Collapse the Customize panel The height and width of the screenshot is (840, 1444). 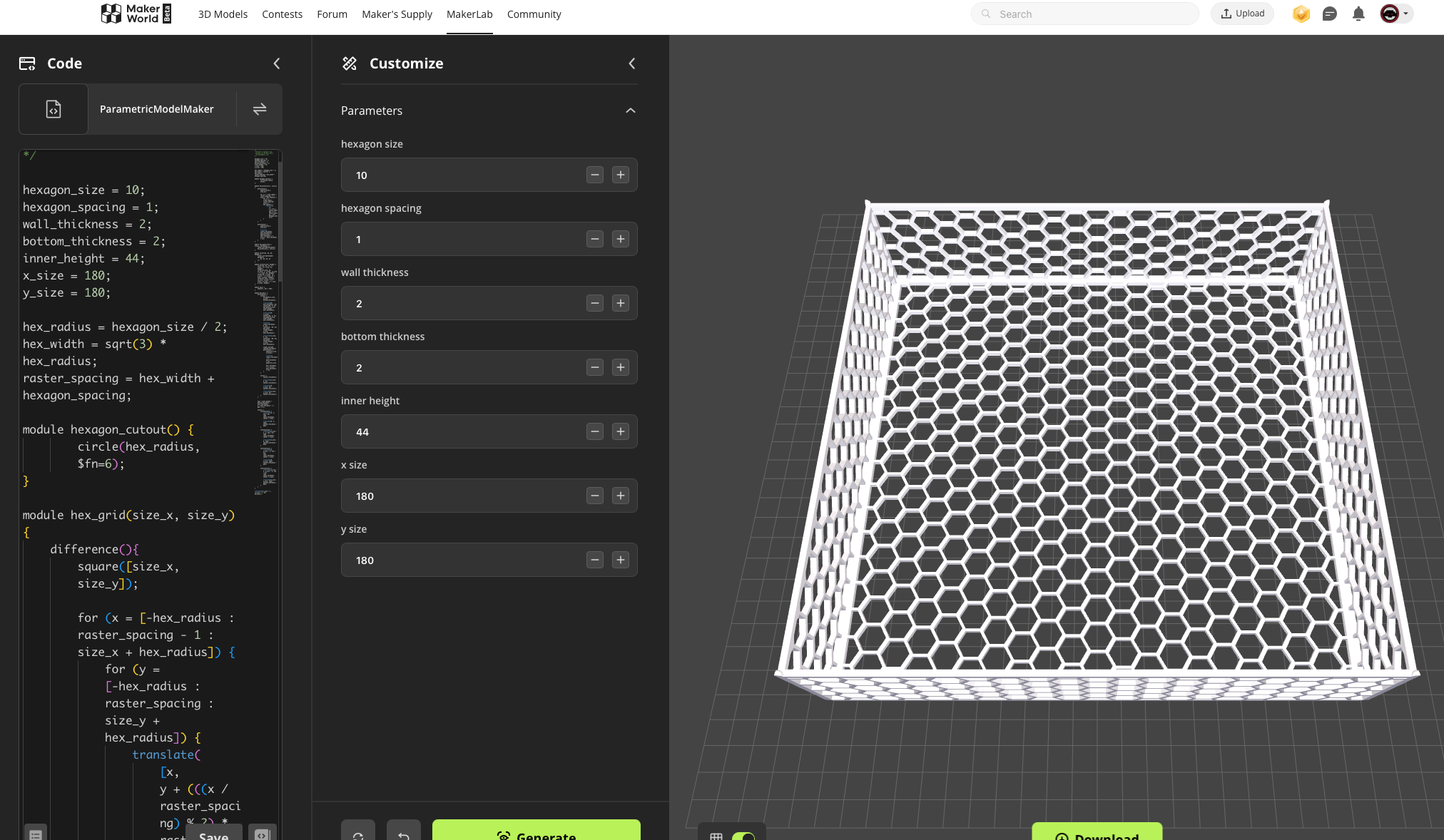pyautogui.click(x=632, y=63)
